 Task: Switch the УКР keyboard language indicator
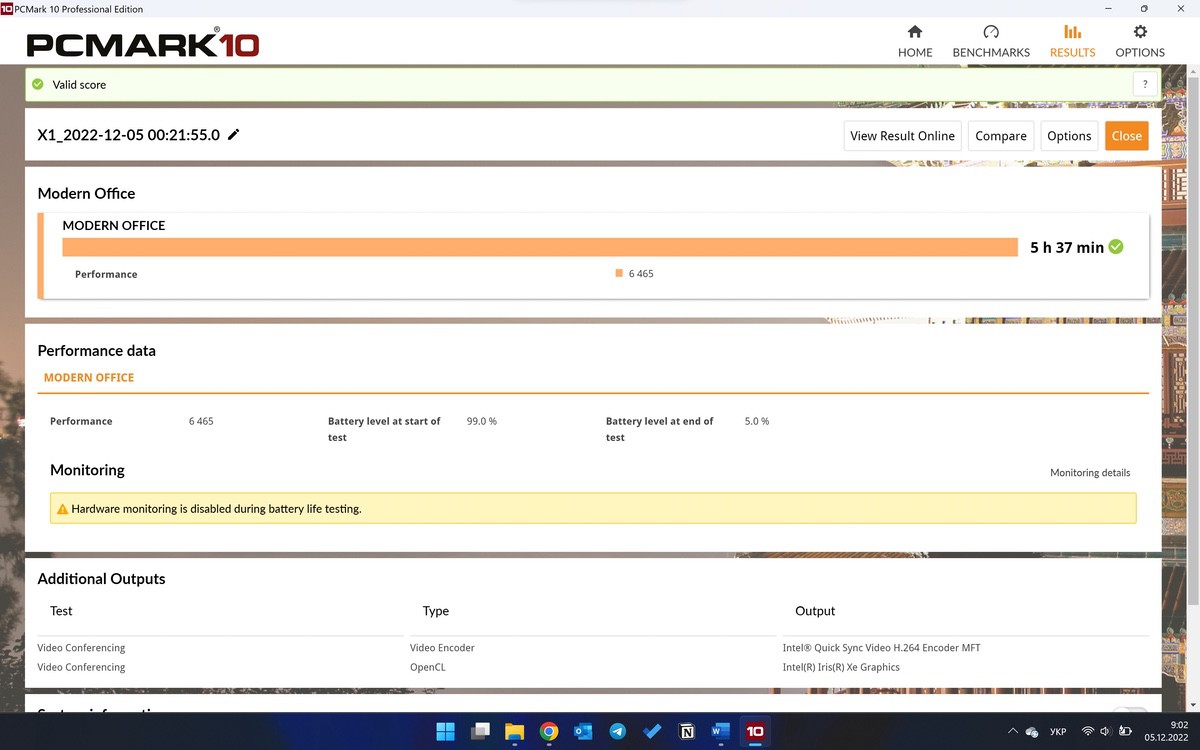coord(1058,732)
